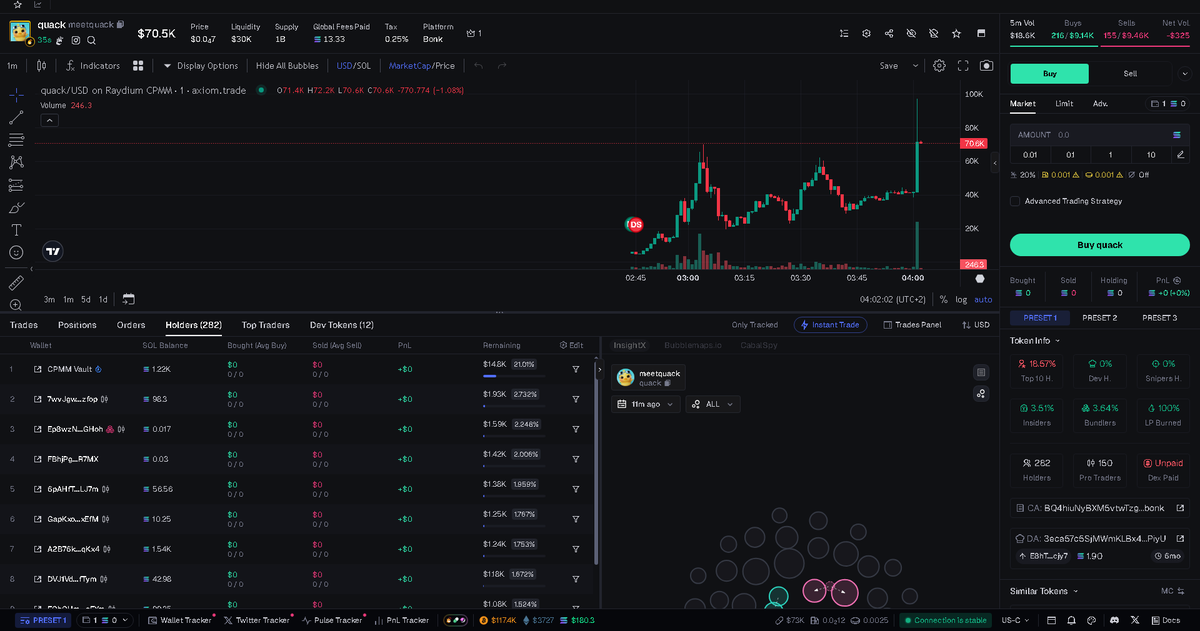This screenshot has width=1200, height=631.
Task: Add token to favorites with star icon
Action: coord(957,33)
